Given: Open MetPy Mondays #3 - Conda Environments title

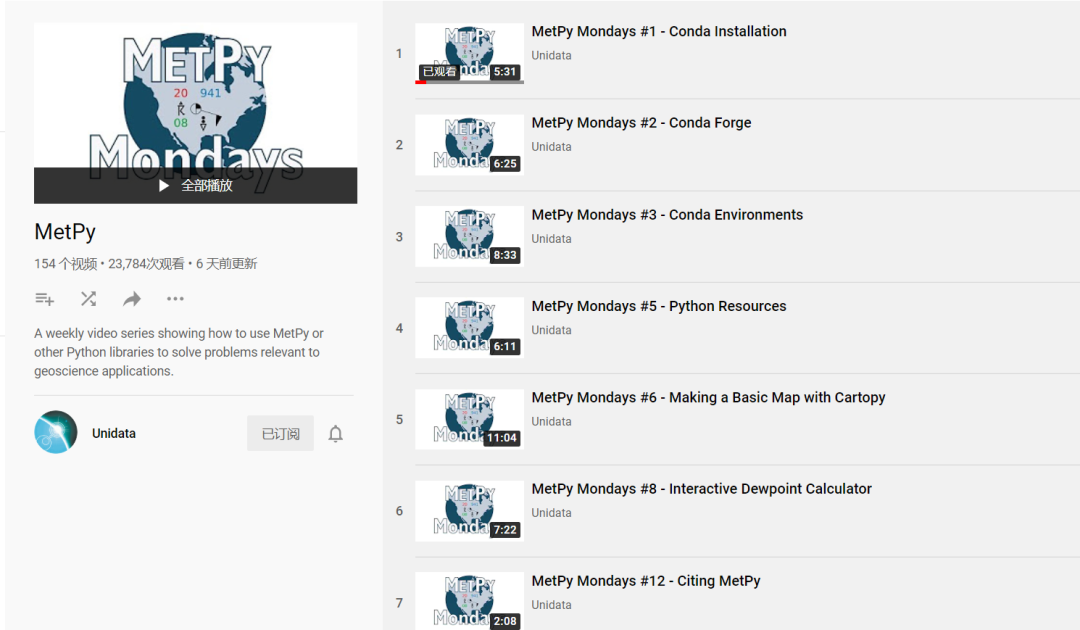Looking at the screenshot, I should (667, 215).
